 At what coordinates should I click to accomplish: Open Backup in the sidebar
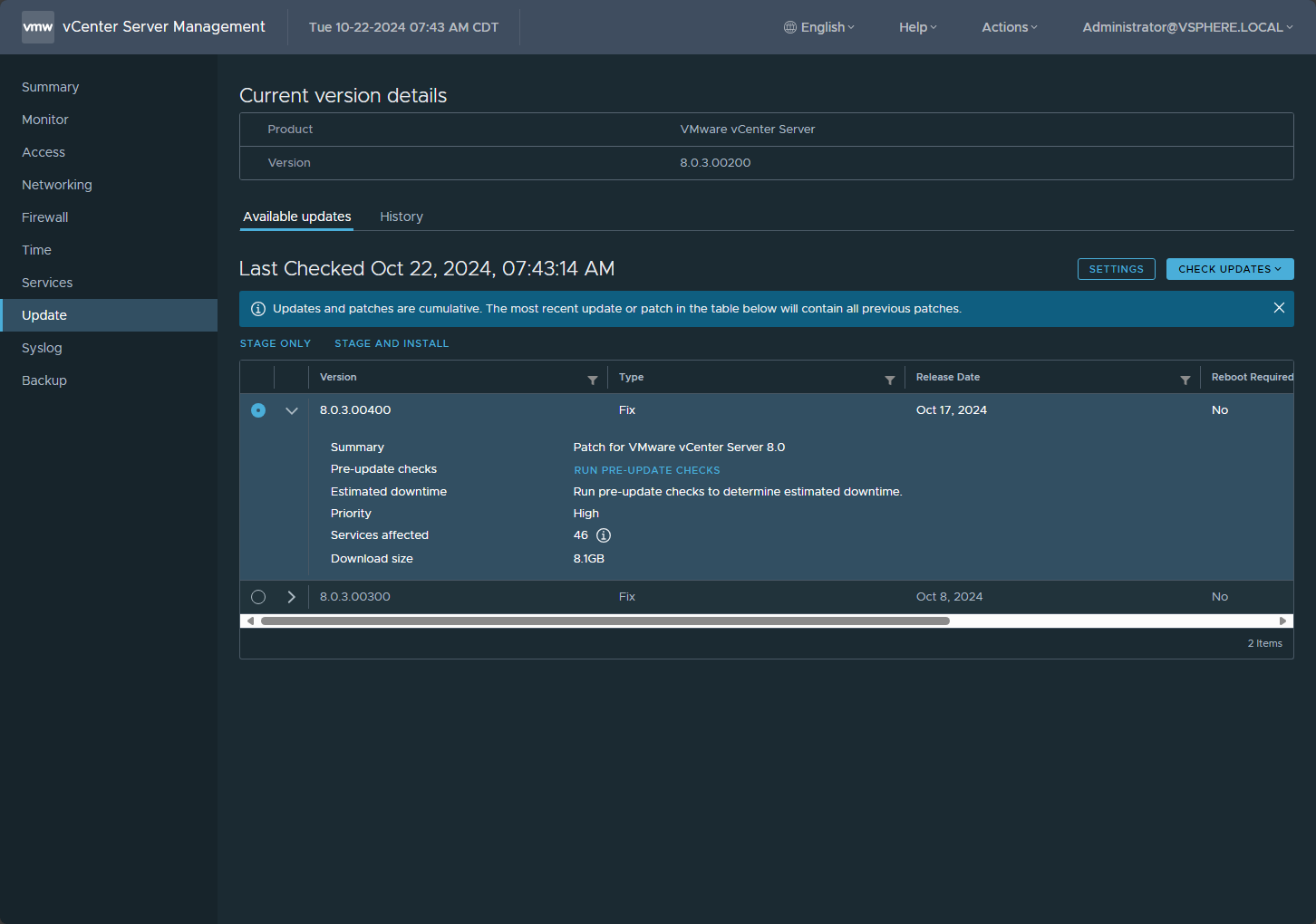pyautogui.click(x=44, y=380)
